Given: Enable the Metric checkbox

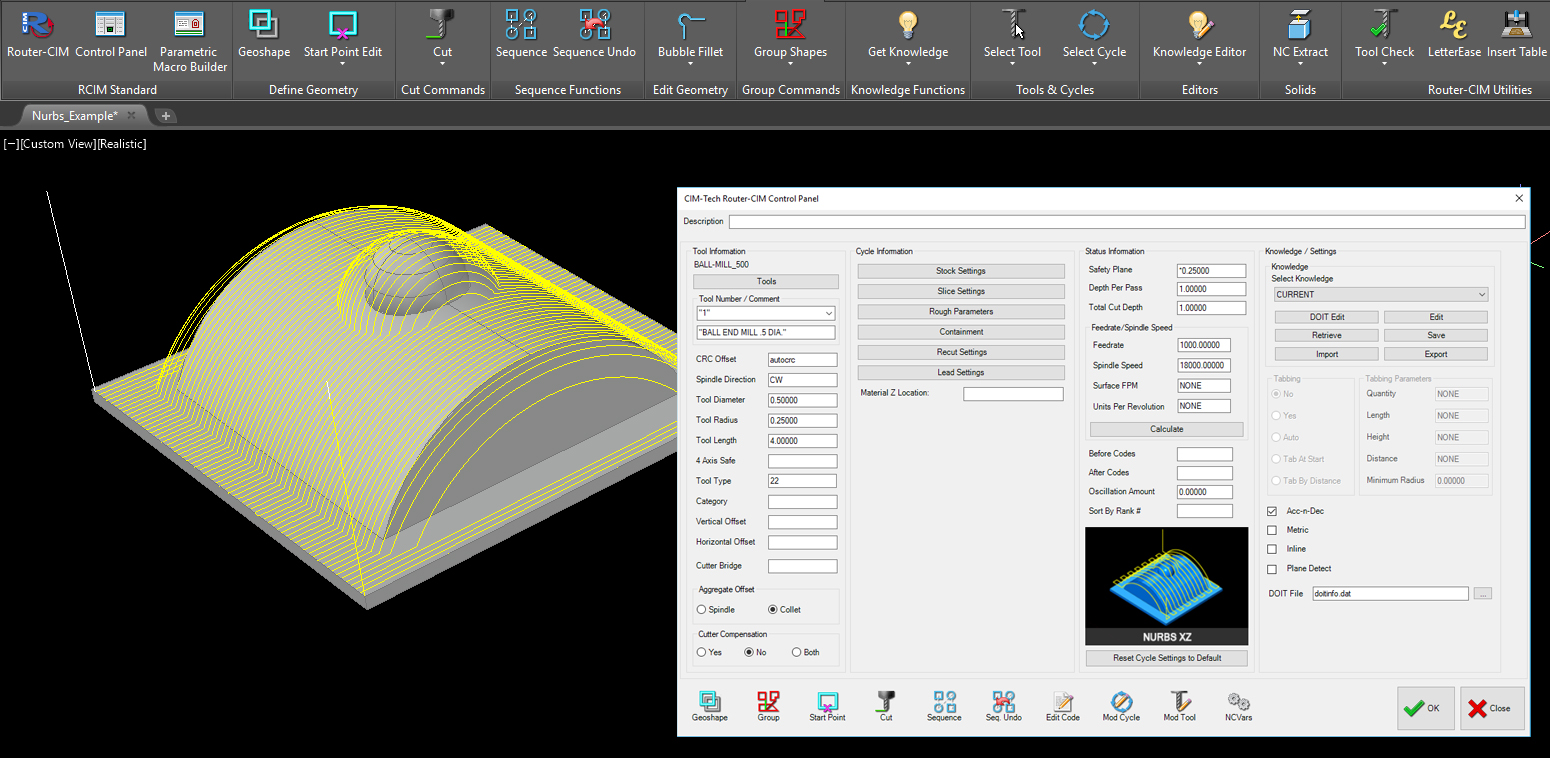Looking at the screenshot, I should [1273, 530].
